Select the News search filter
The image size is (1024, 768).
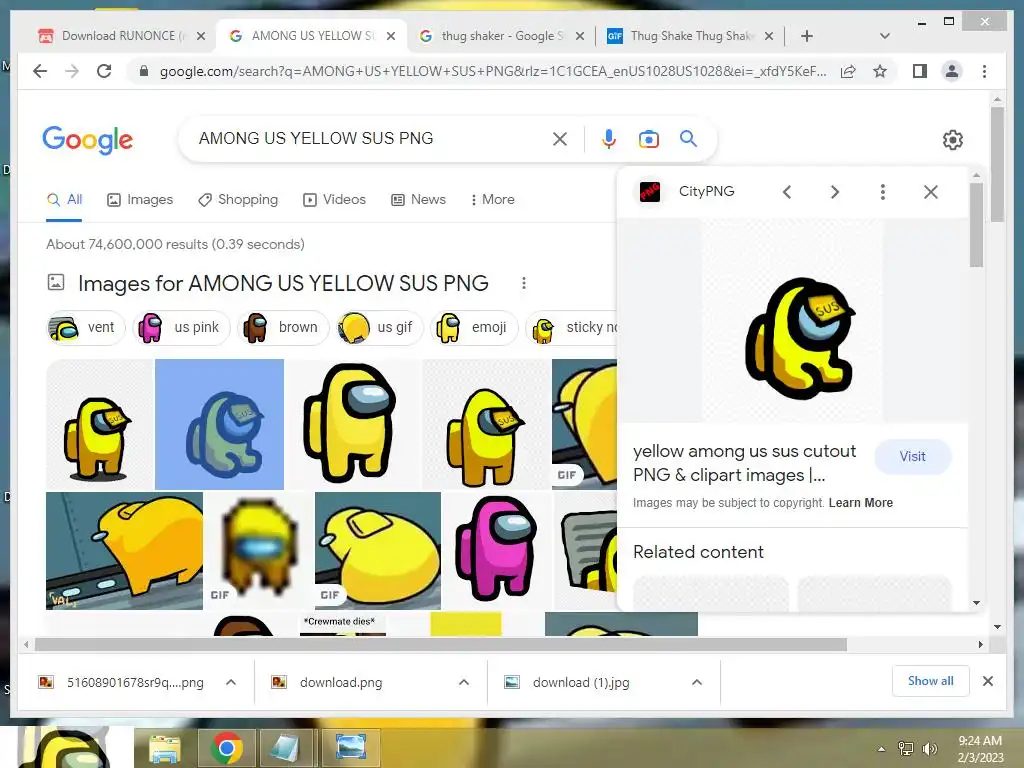[418, 199]
